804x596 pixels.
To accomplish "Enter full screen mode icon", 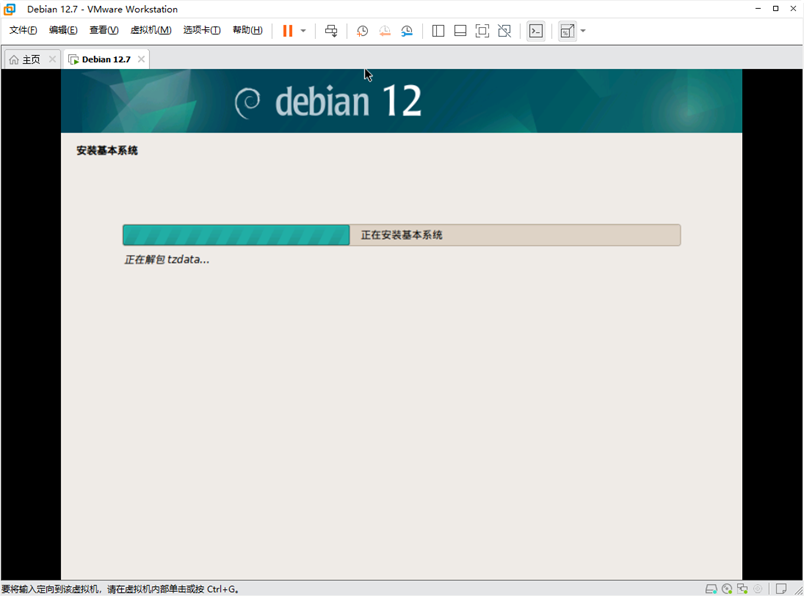I will click(482, 31).
